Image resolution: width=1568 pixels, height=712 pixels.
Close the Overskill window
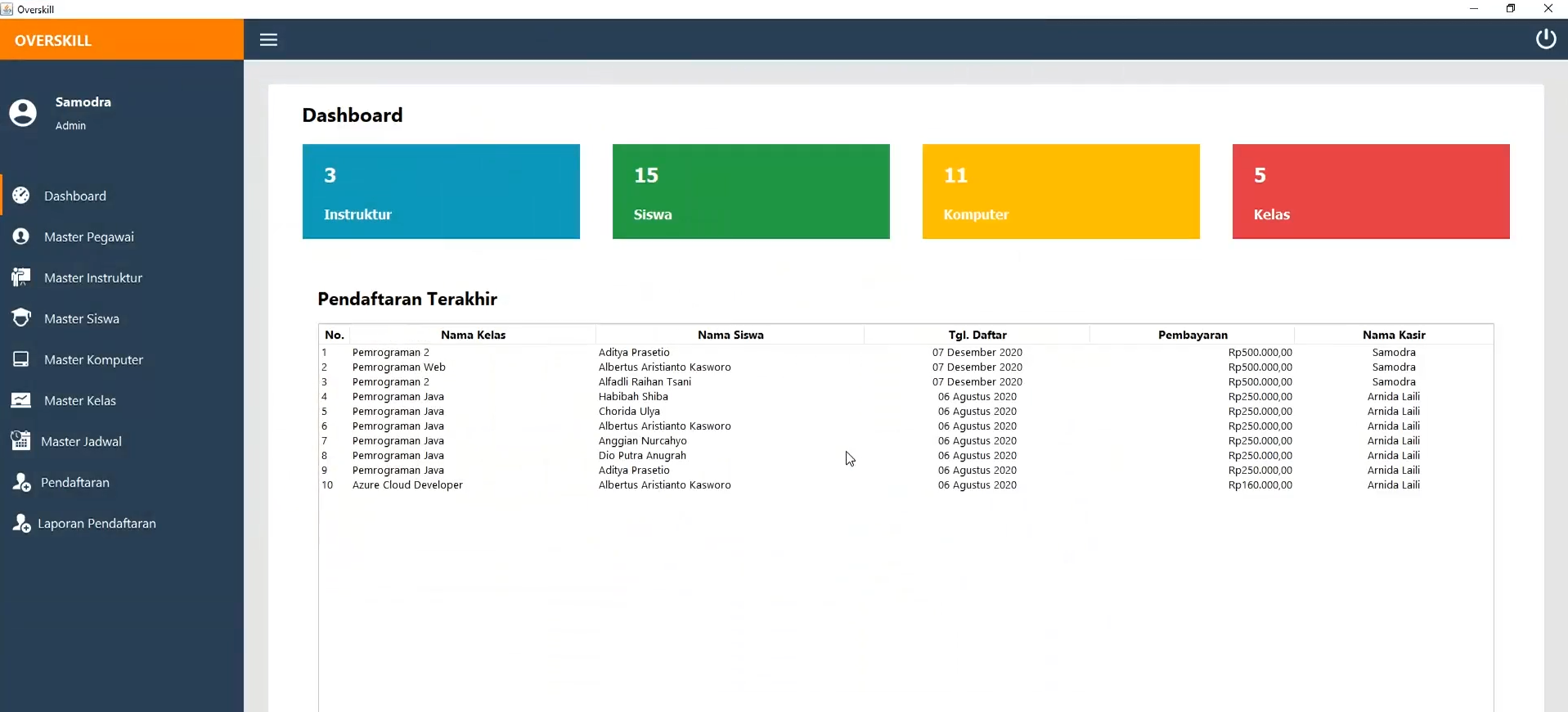point(1548,9)
